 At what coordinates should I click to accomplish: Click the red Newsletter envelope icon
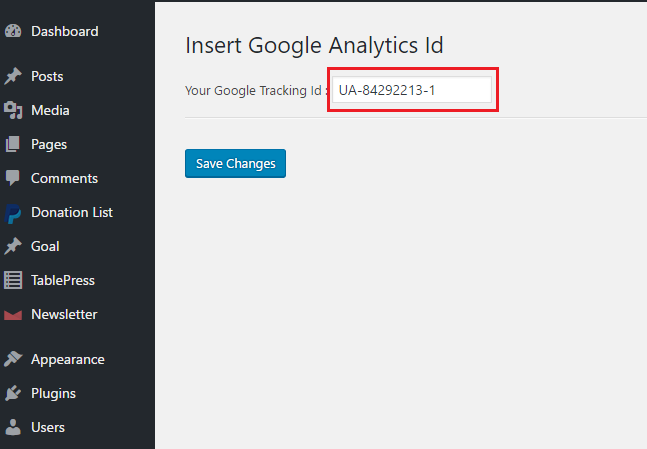click(13, 315)
